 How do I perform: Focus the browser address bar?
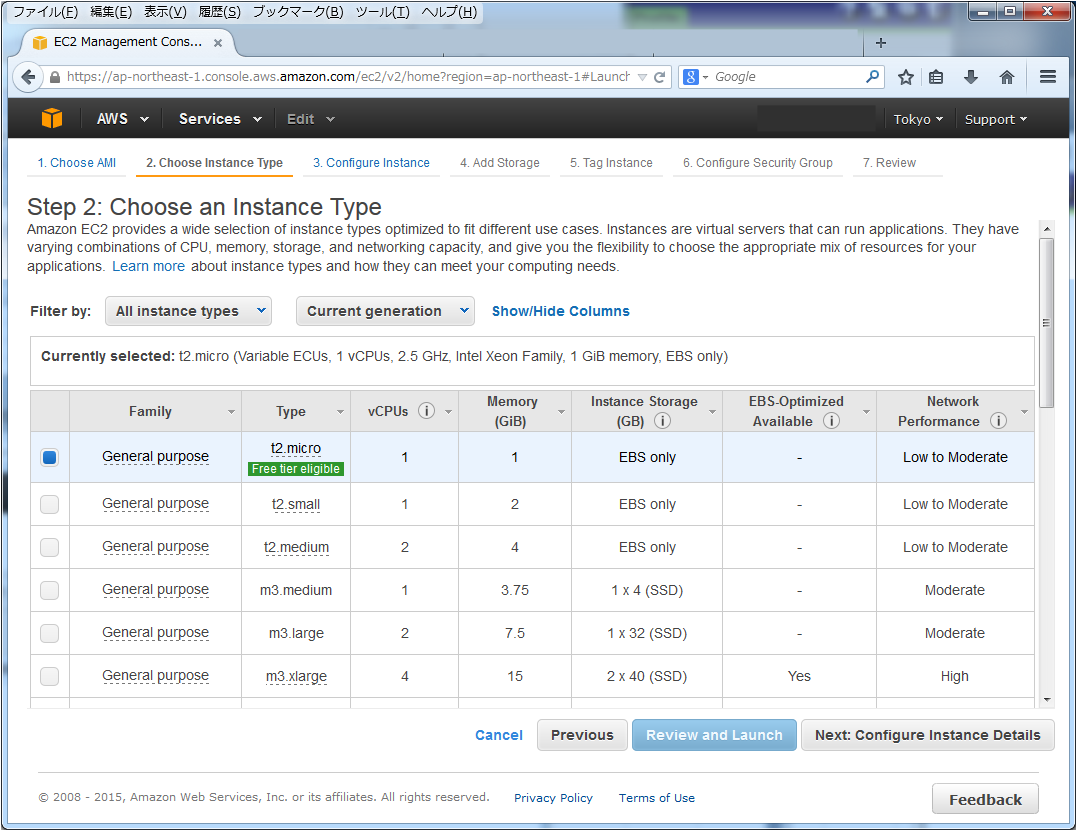[x=348, y=77]
